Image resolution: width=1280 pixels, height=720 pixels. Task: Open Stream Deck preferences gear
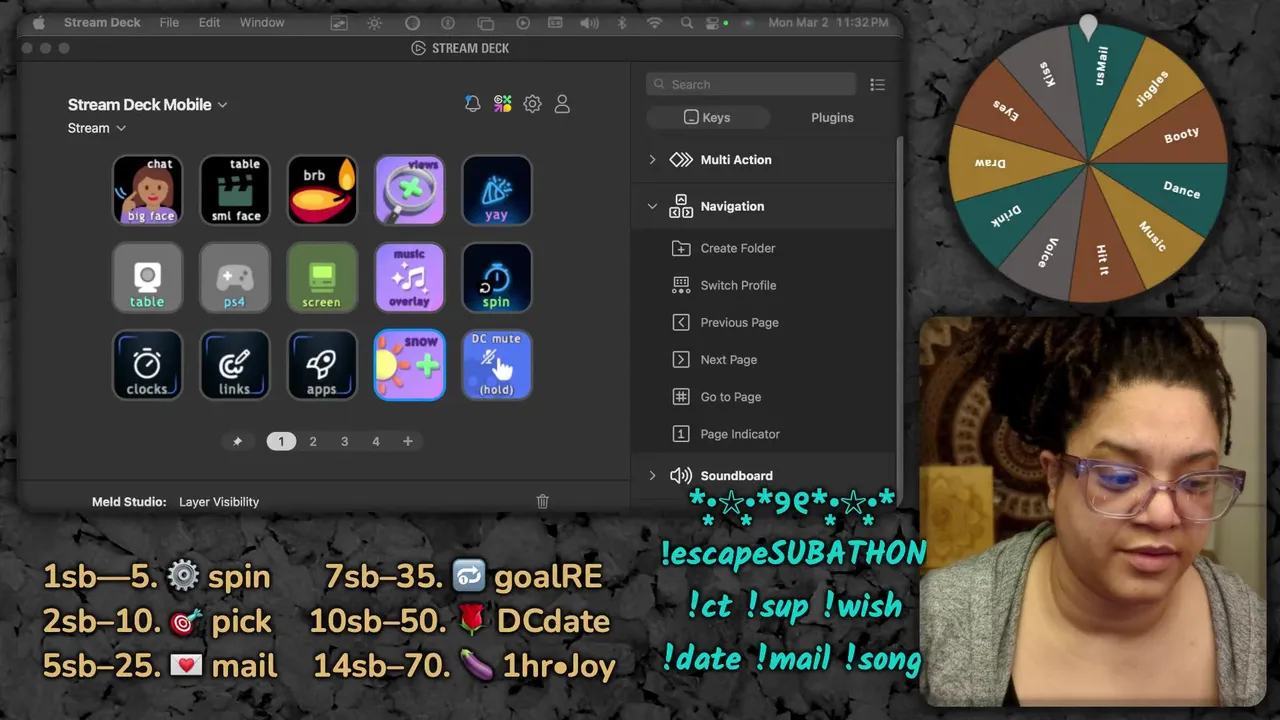coord(532,104)
